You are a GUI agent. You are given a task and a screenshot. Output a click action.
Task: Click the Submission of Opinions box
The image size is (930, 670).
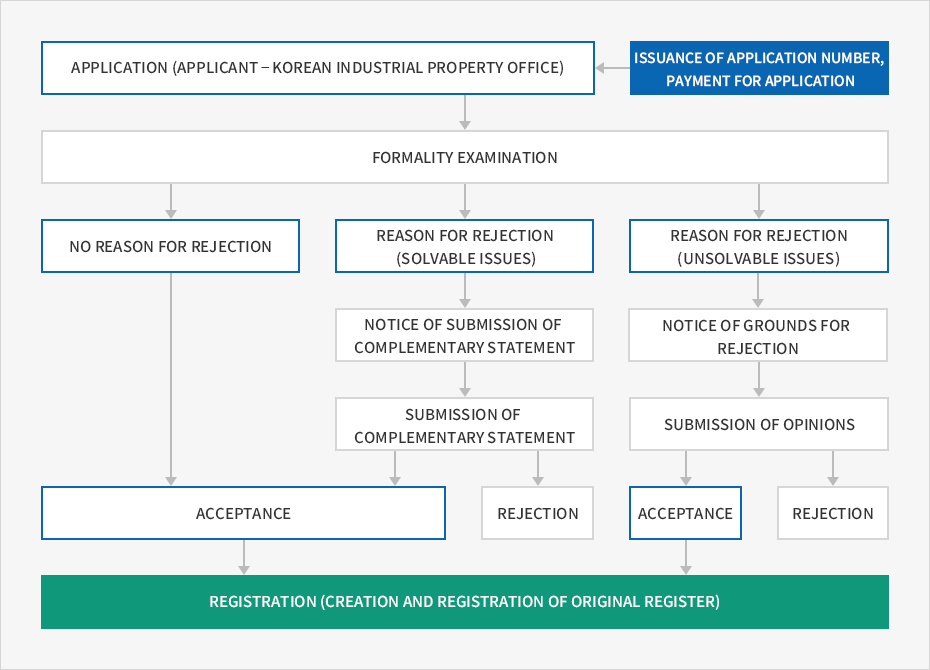759,425
